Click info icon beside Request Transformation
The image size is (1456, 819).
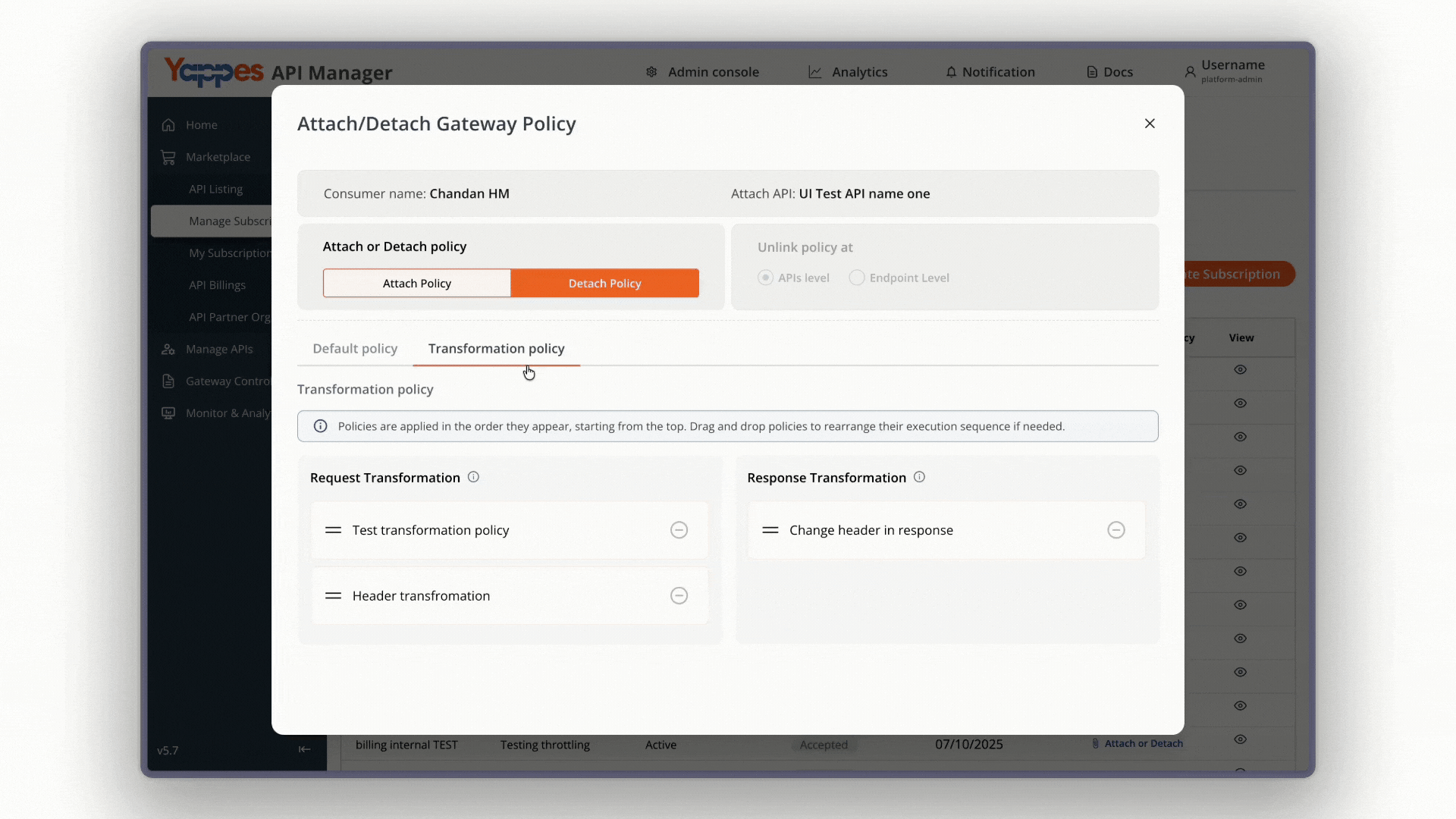pyautogui.click(x=474, y=477)
